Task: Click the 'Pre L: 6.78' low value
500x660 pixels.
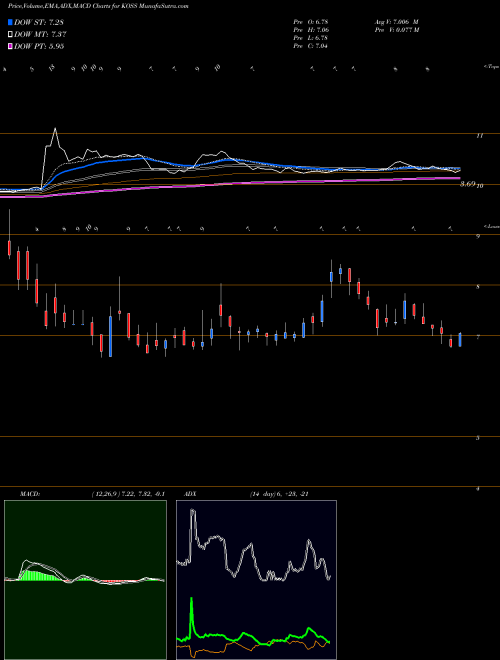Action: click(x=311, y=37)
